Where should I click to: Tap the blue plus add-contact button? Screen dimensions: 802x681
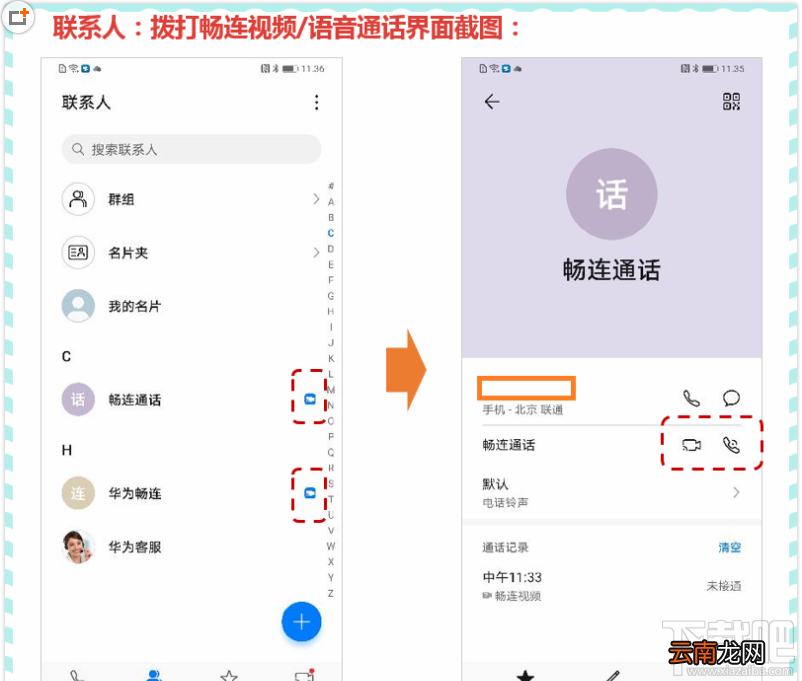coord(301,622)
